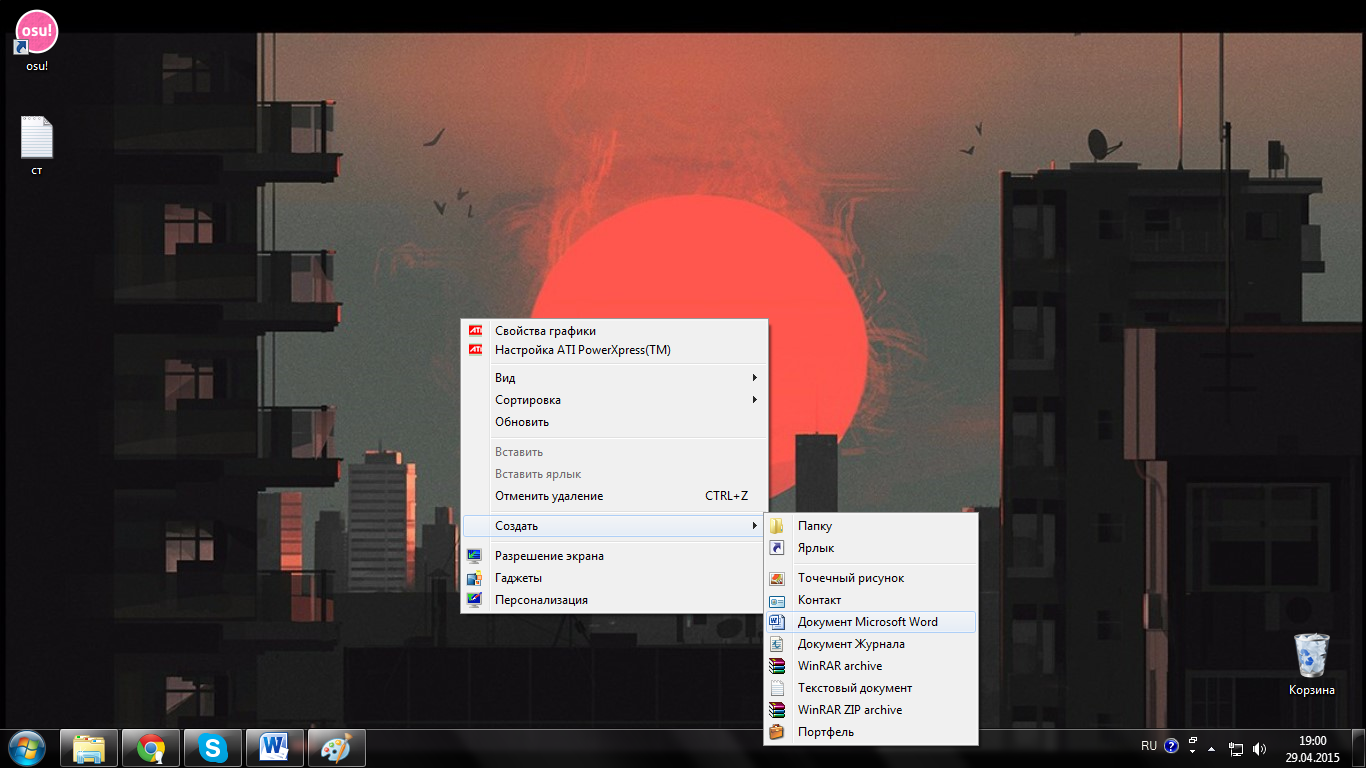This screenshot has width=1366, height=768.
Task: Select the Создать menu entry
Action: [x=613, y=526]
